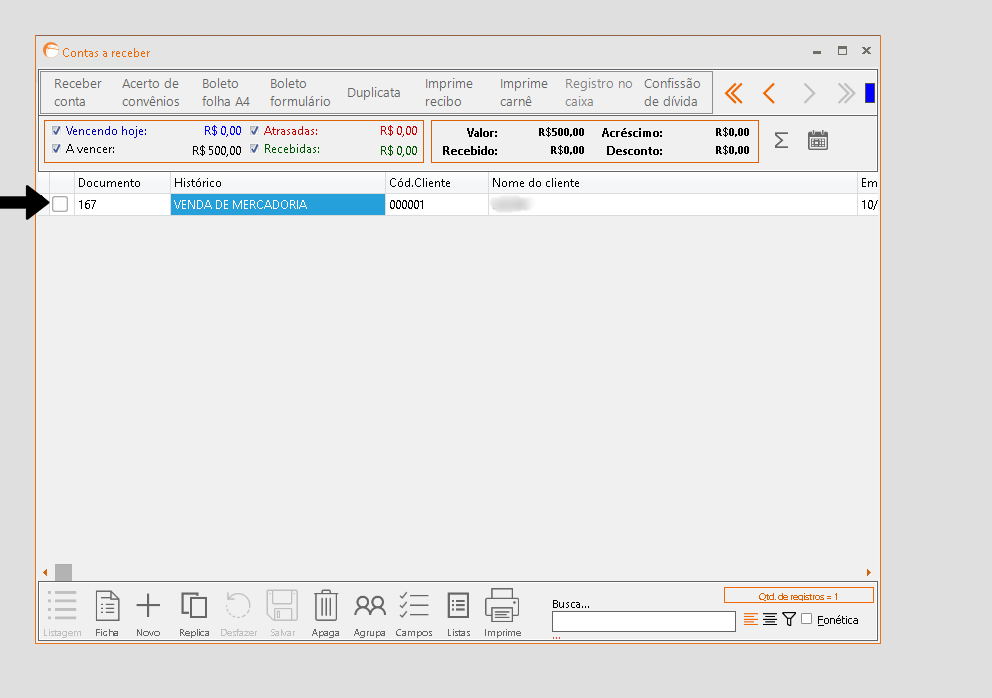Click the A vencer R$ 500,00 amount
The height and width of the screenshot is (698, 992).
pos(216,150)
